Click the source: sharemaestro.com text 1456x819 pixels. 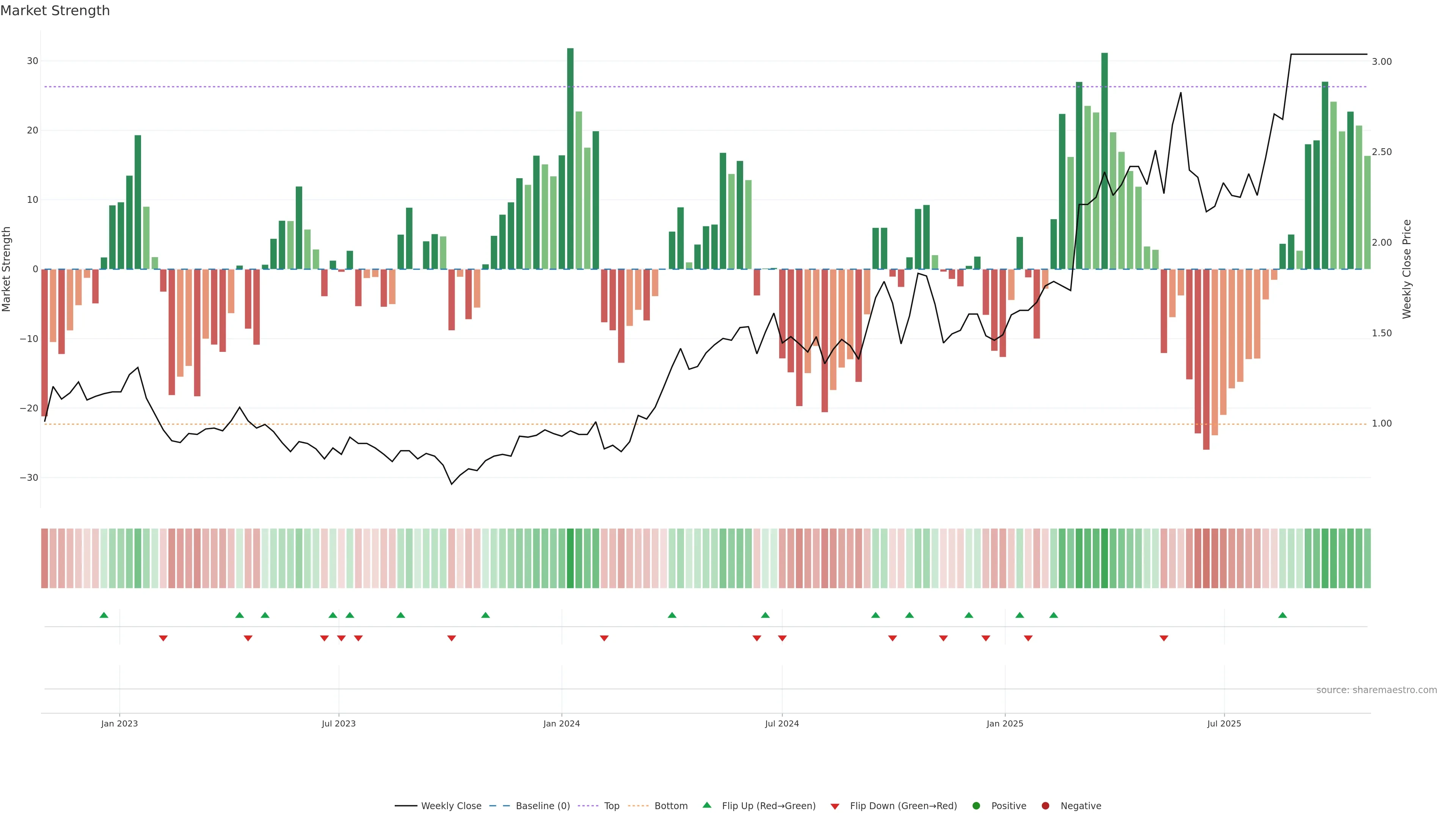click(1376, 690)
